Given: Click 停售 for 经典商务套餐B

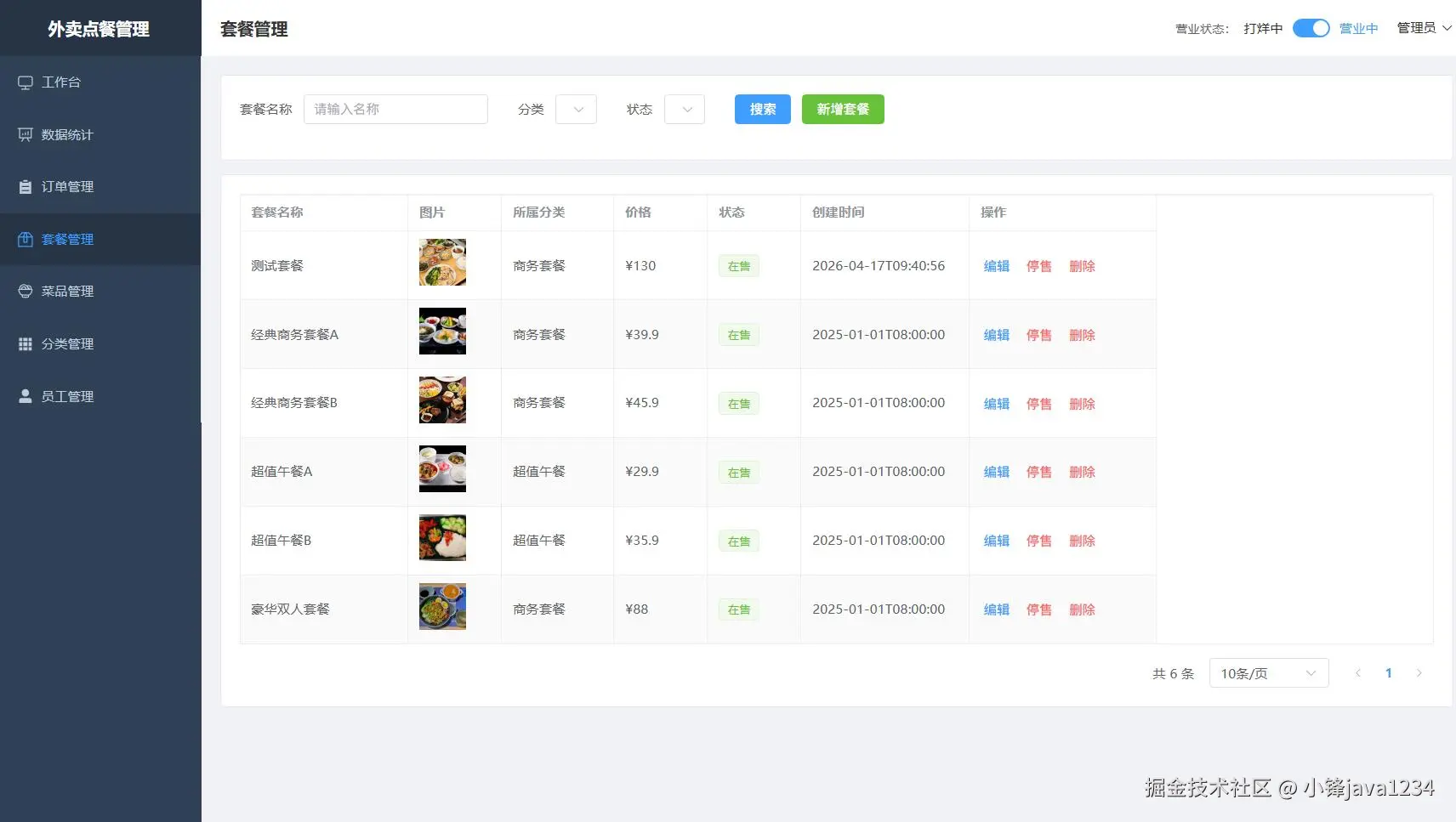Looking at the screenshot, I should [1039, 404].
